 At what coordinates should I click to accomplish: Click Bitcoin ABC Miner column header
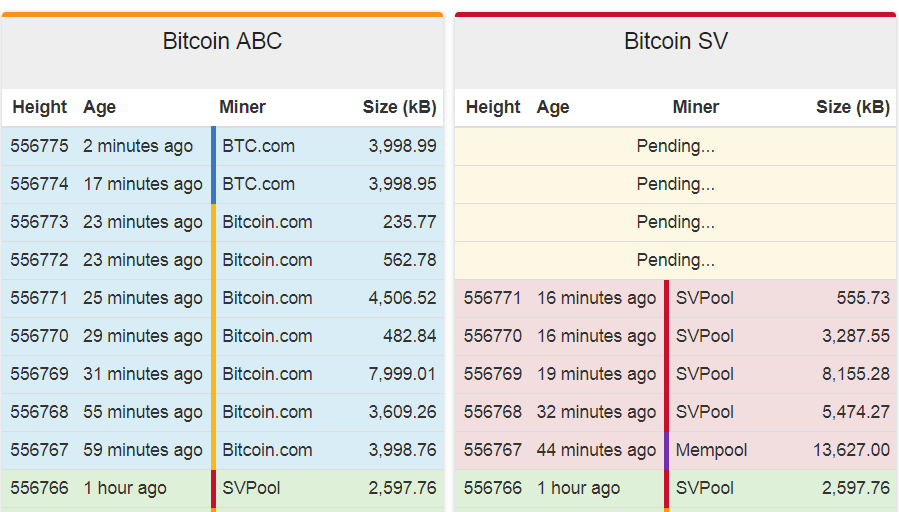coord(242,107)
